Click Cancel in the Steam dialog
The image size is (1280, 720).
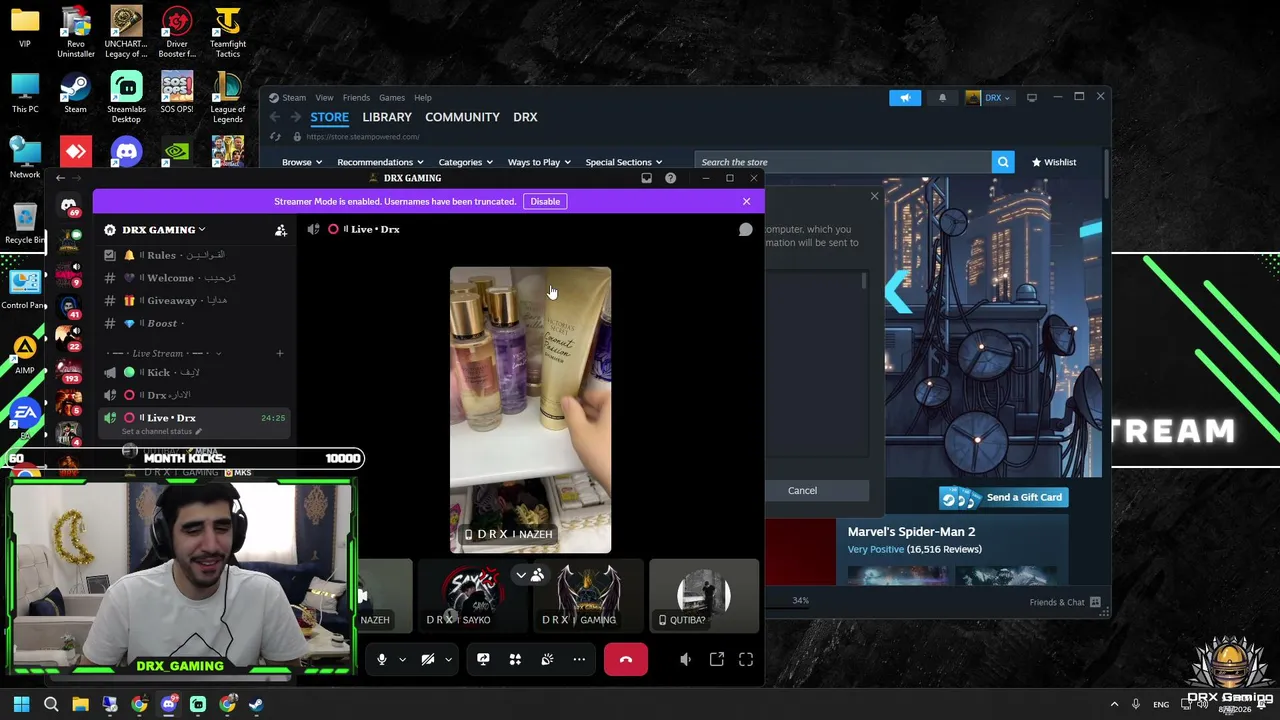click(x=802, y=490)
